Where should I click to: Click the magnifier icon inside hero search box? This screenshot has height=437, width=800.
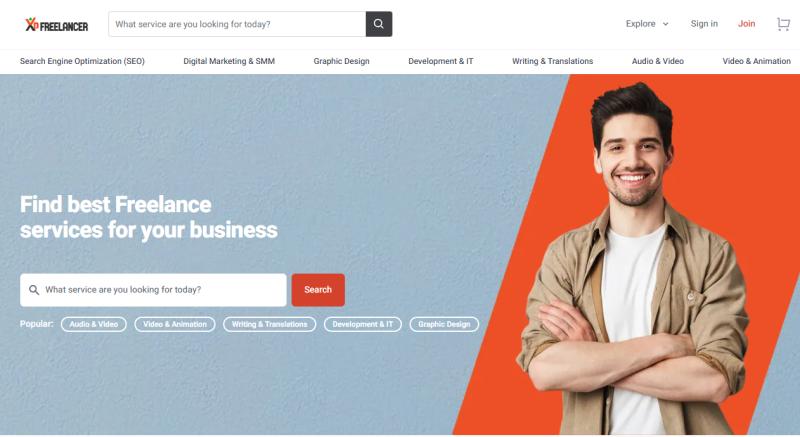click(x=34, y=290)
